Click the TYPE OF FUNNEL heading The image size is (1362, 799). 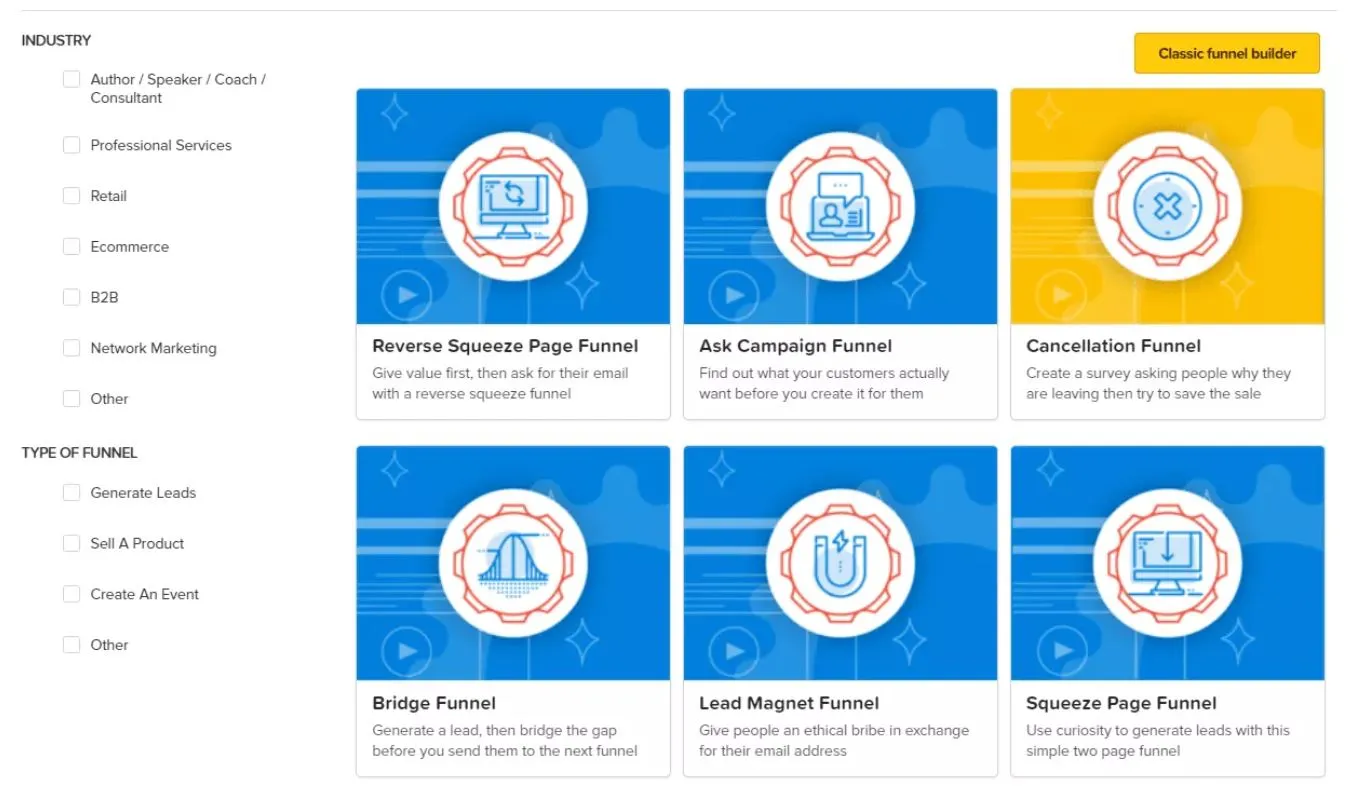pos(79,453)
